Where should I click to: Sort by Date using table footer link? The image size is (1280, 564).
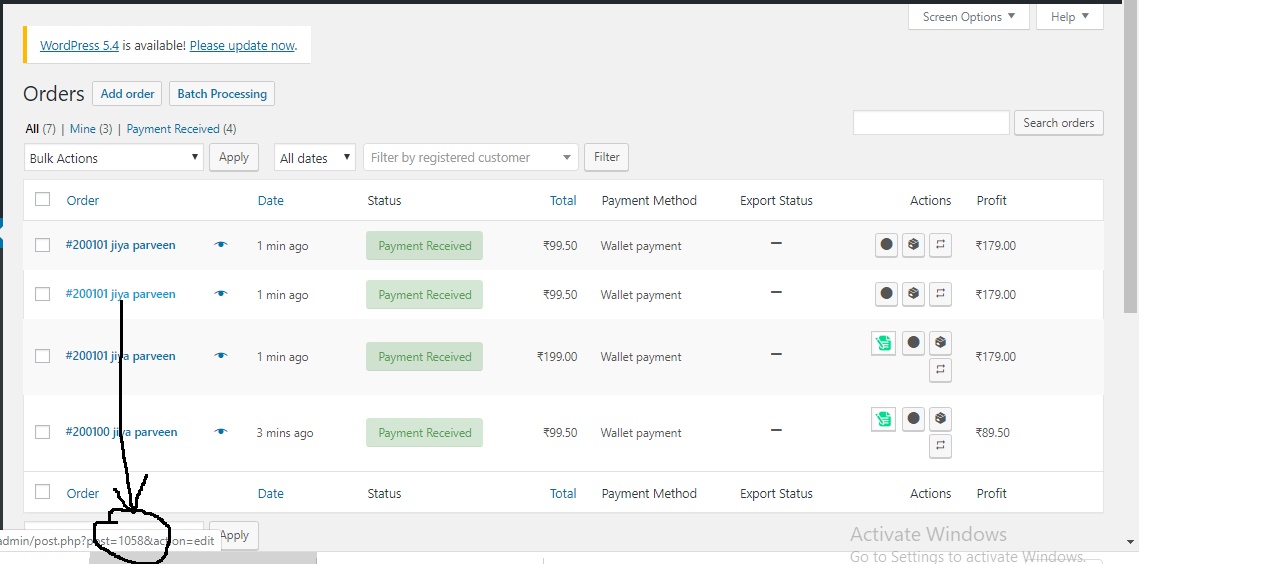[x=271, y=493]
